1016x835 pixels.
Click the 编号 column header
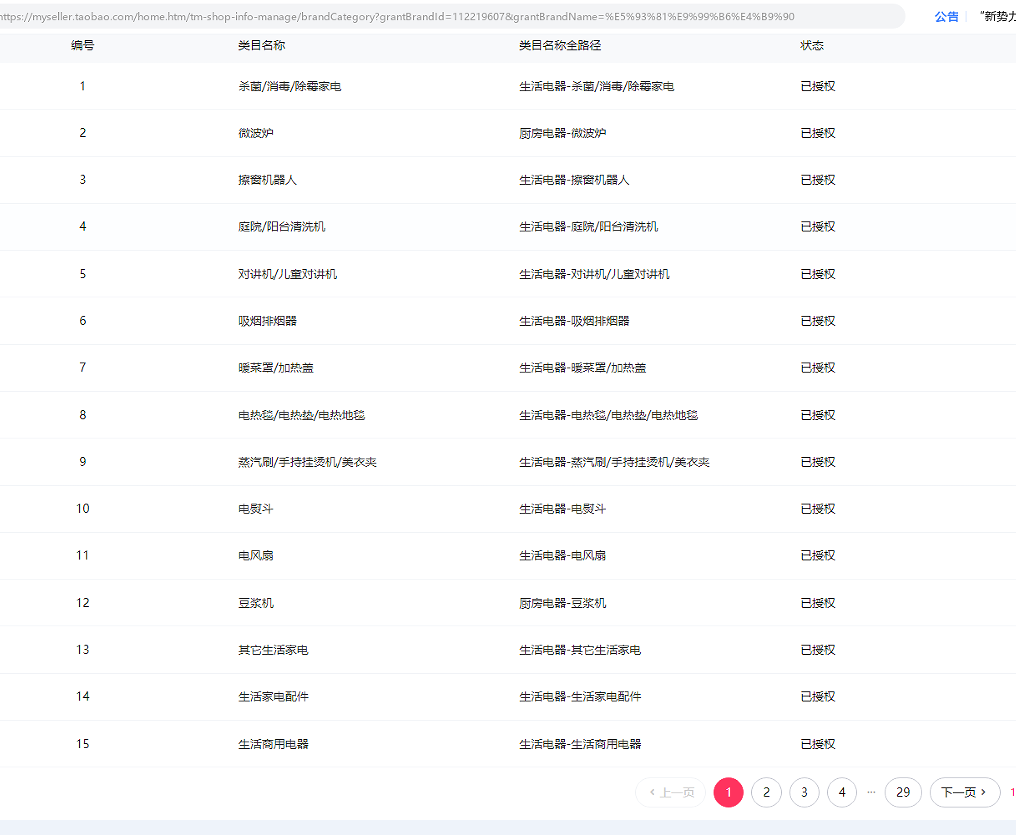pyautogui.click(x=83, y=46)
